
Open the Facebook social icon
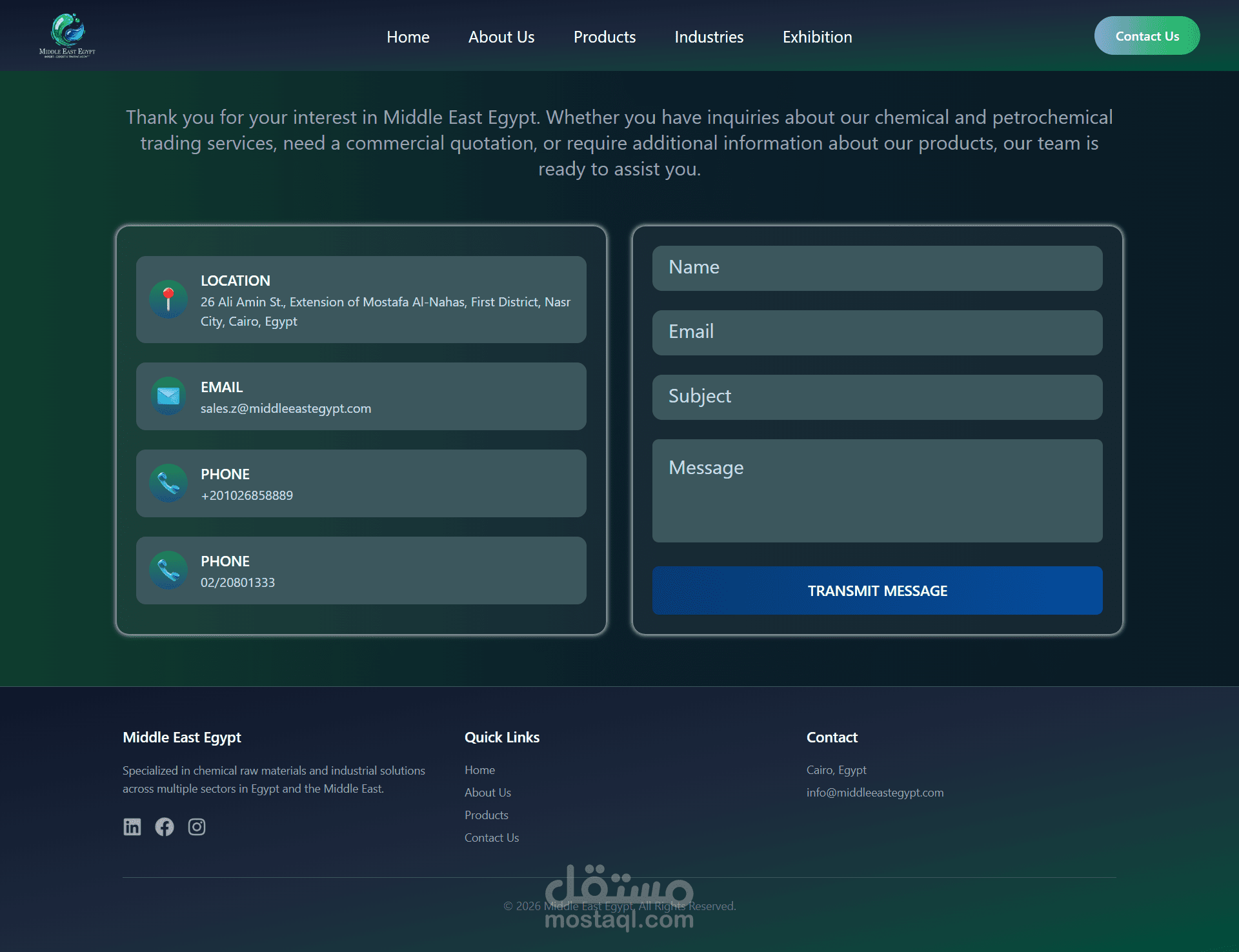pos(165,827)
